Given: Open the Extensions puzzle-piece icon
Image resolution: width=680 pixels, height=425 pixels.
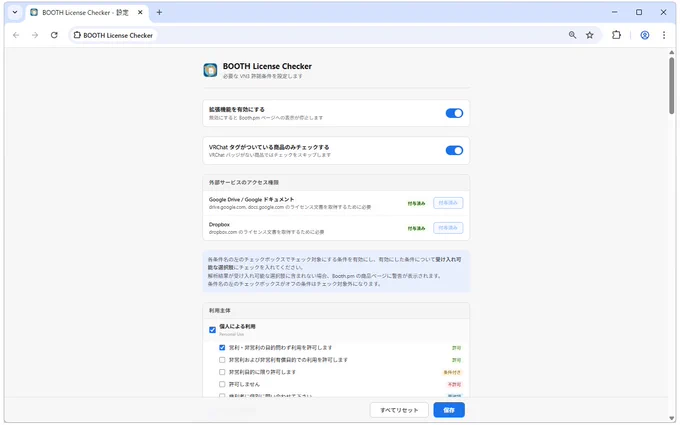Looking at the screenshot, I should pos(616,35).
